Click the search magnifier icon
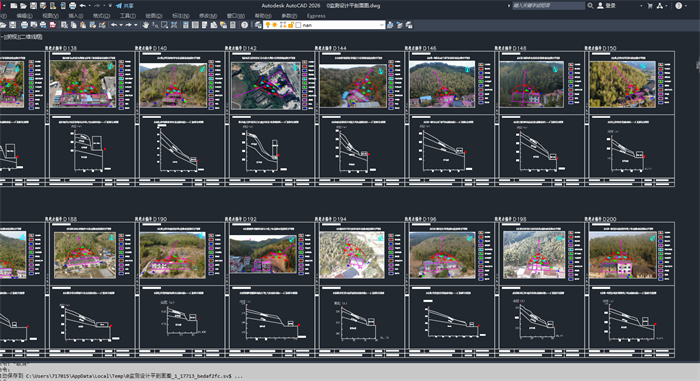 pos(590,5)
